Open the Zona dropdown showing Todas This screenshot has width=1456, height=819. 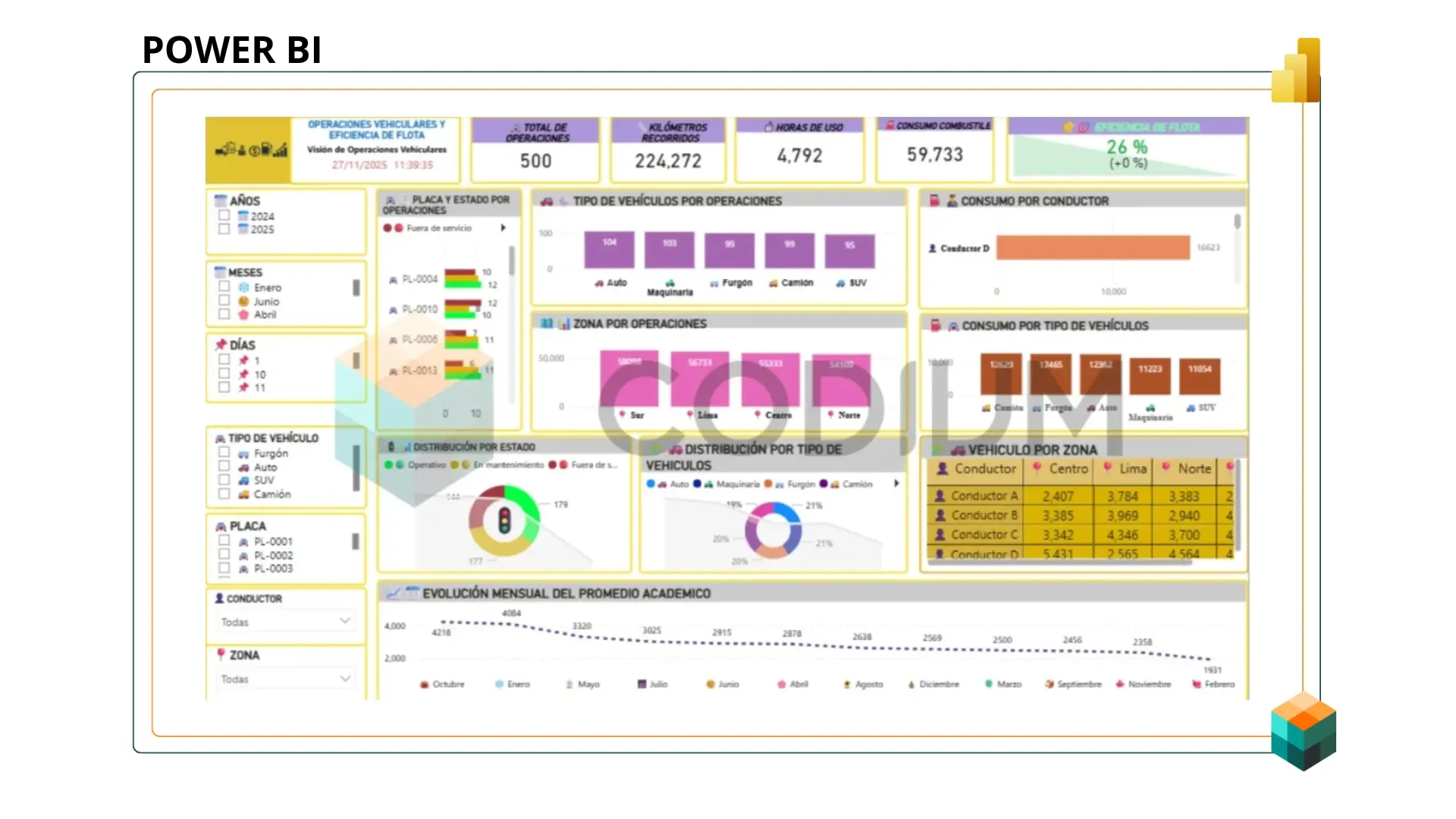(x=285, y=679)
